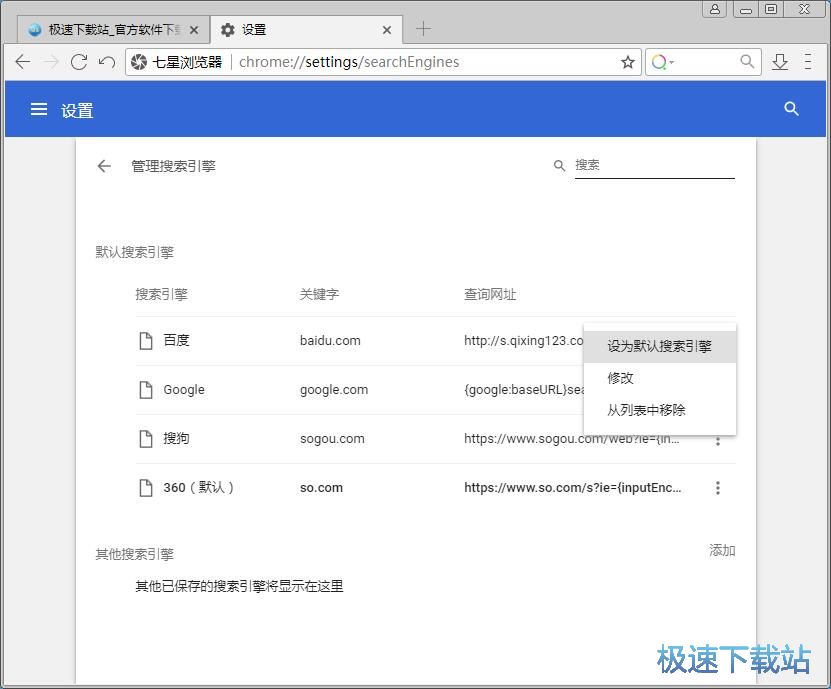Click the magnifier in the toolbar search box
The image size is (831, 689).
[747, 61]
